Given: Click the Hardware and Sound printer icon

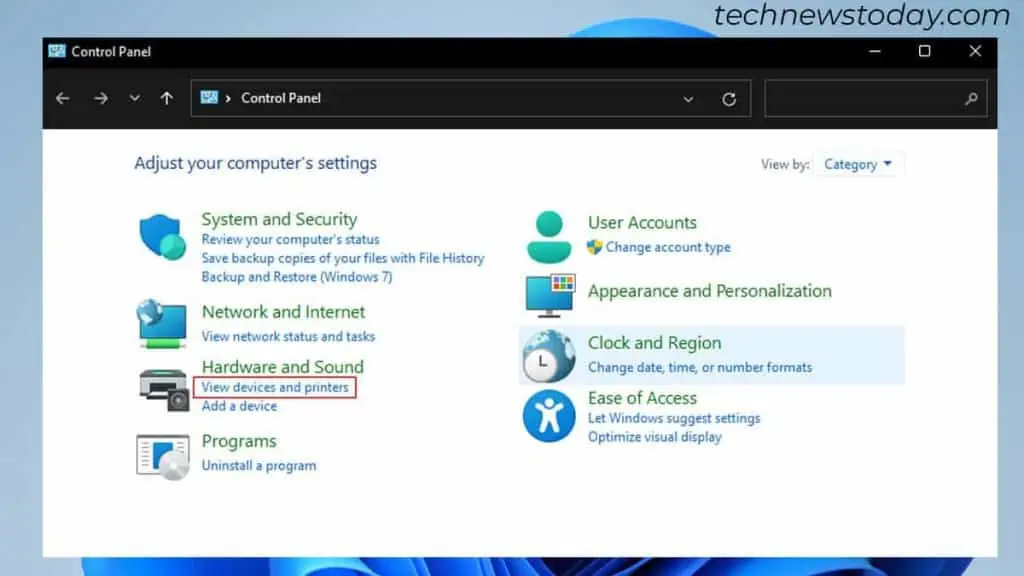Looking at the screenshot, I should (163, 388).
